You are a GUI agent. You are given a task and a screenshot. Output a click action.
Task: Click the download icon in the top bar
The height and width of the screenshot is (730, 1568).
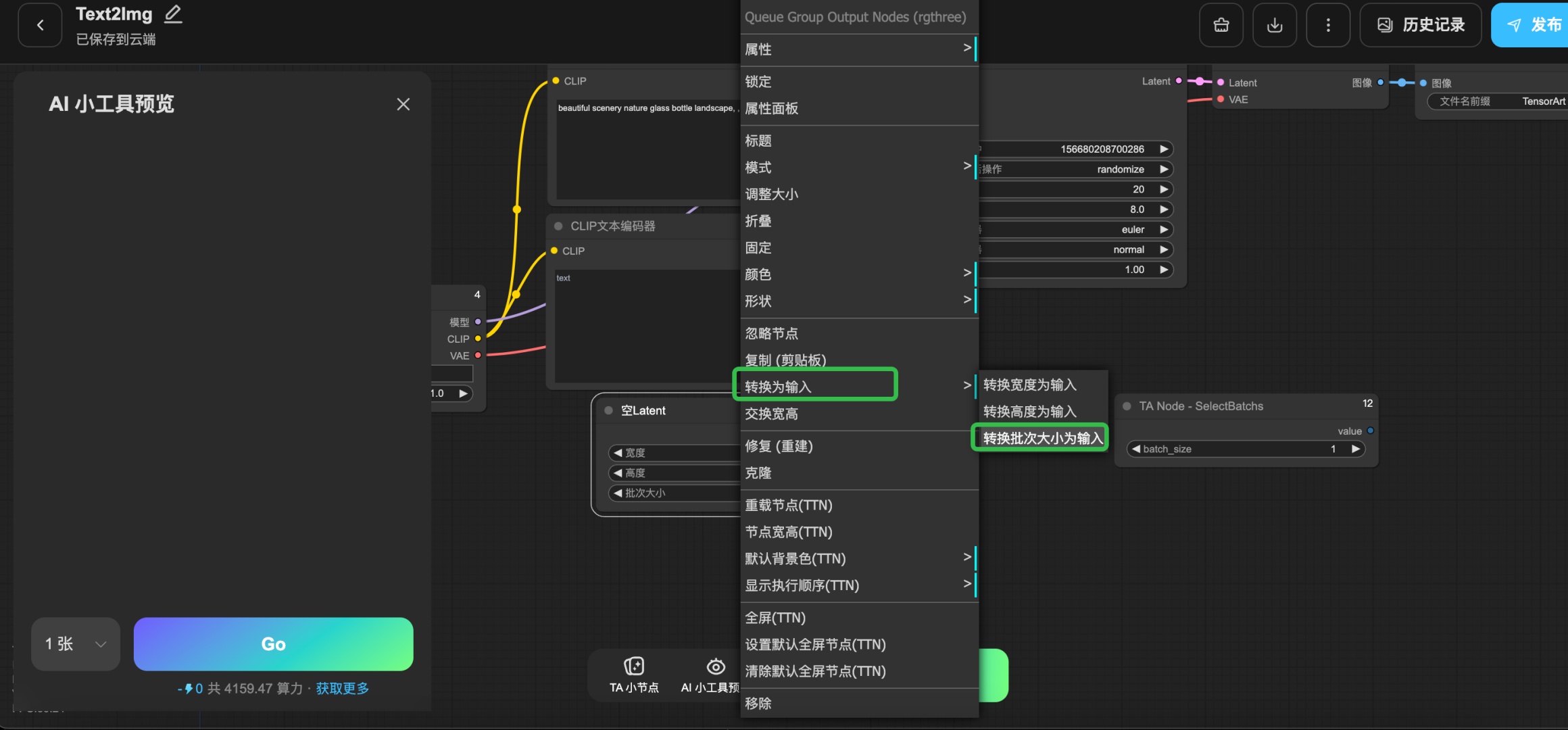[1274, 25]
